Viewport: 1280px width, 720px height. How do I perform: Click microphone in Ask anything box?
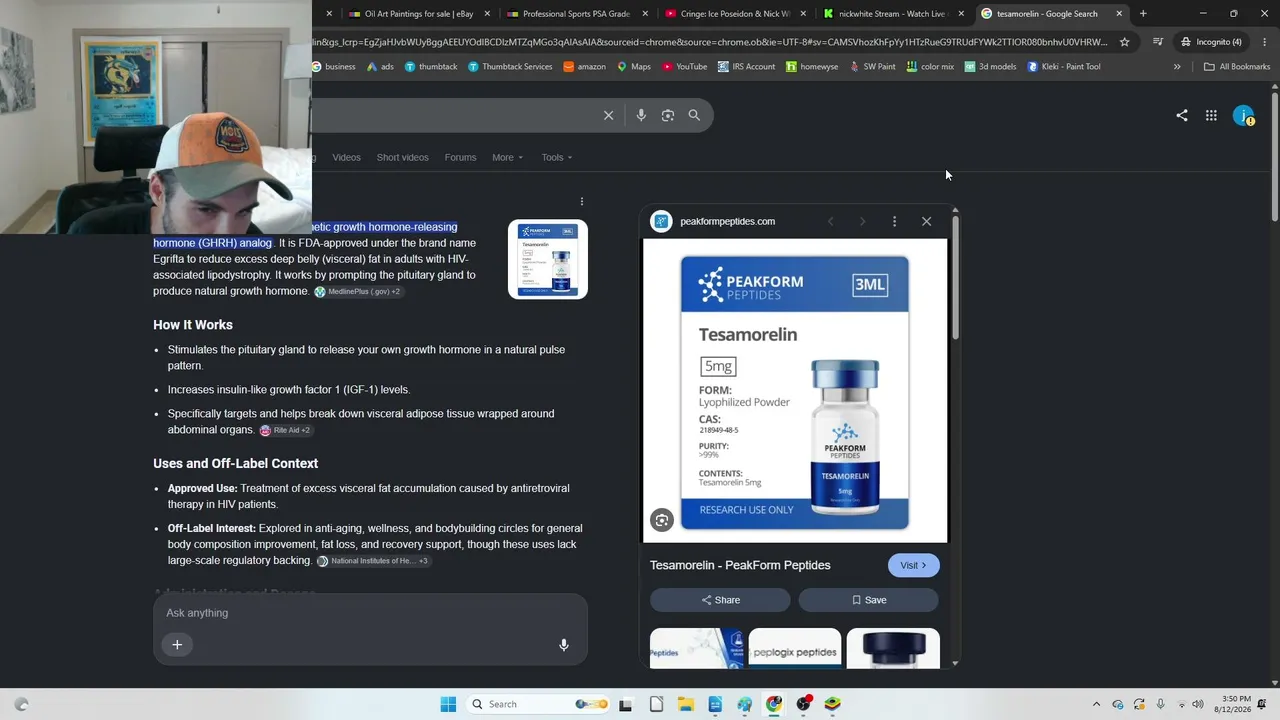(564, 645)
